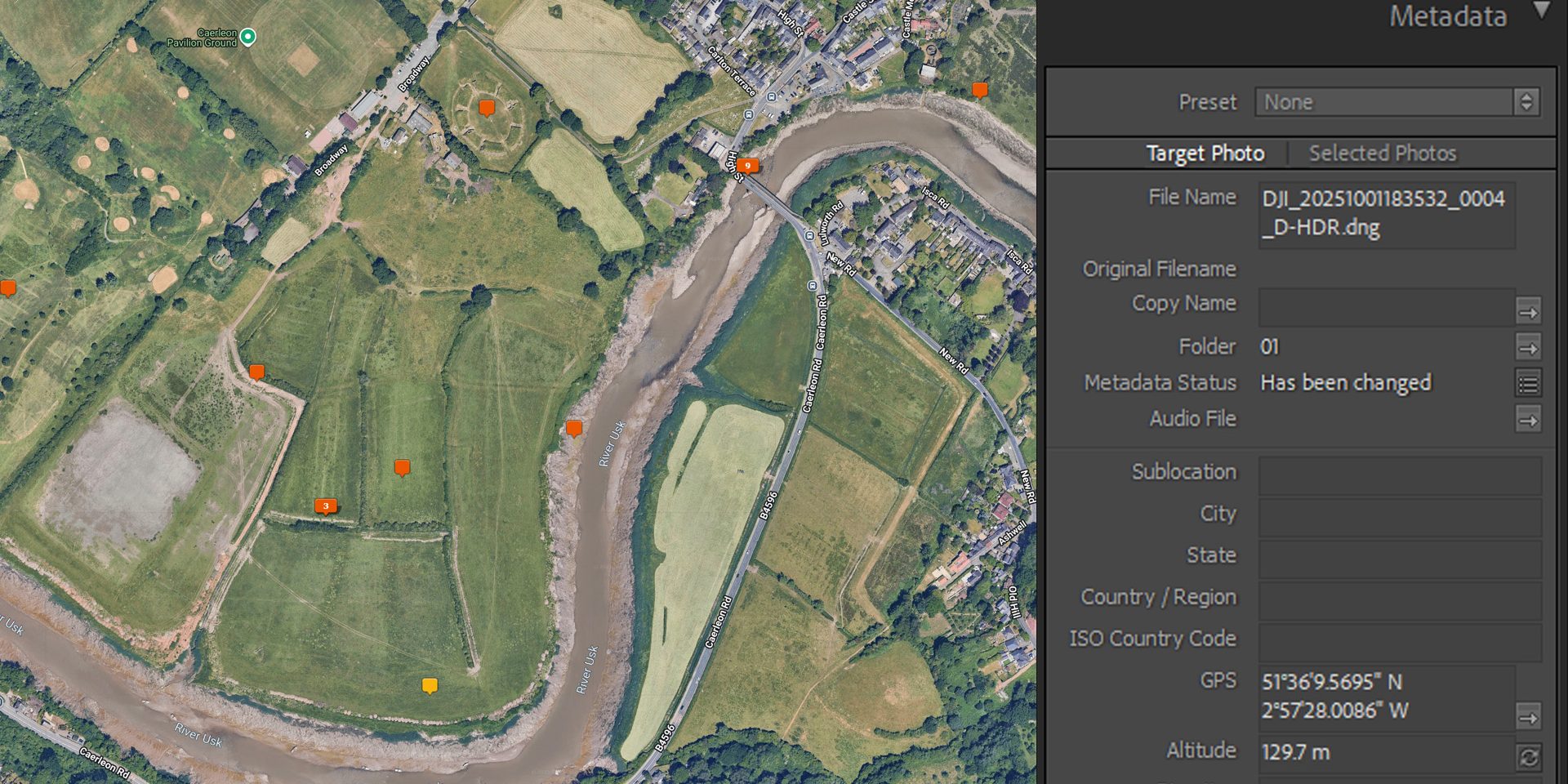Click the Altitude refresh icon
The height and width of the screenshot is (784, 1568).
click(1528, 757)
